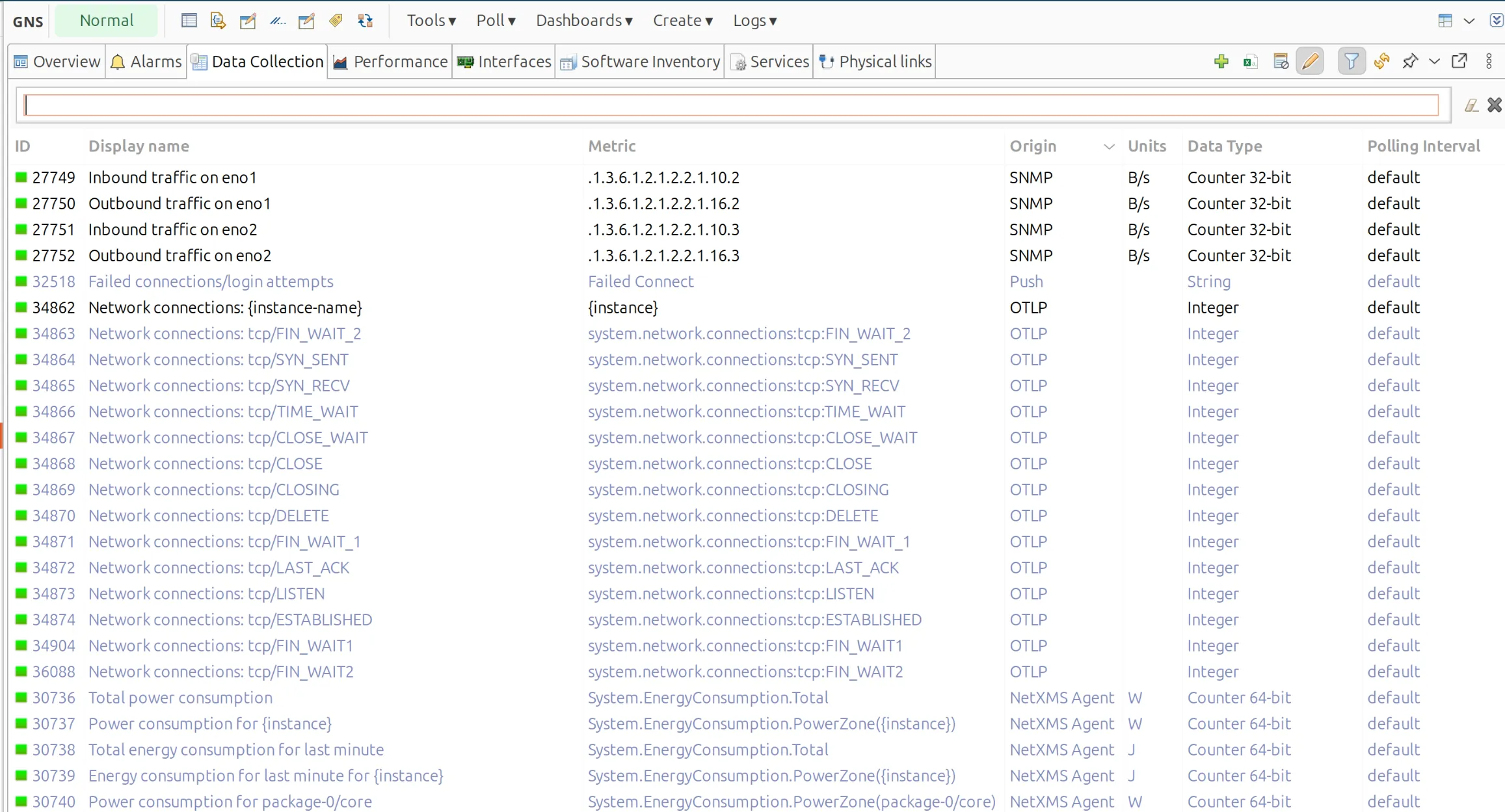The width and height of the screenshot is (1505, 812).
Task: Open the Tools menu
Action: pos(431,21)
